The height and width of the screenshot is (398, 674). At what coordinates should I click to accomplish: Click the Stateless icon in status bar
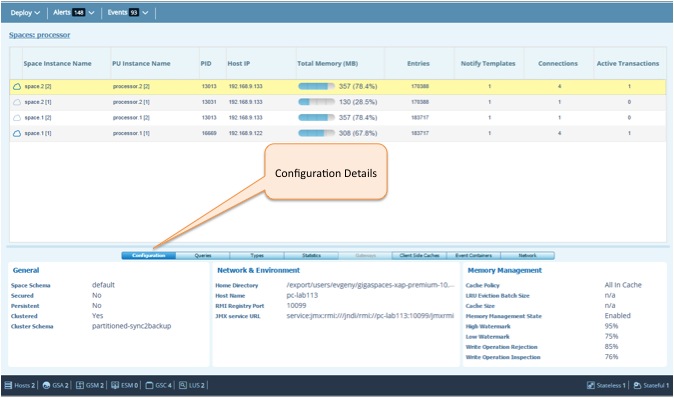coord(591,385)
